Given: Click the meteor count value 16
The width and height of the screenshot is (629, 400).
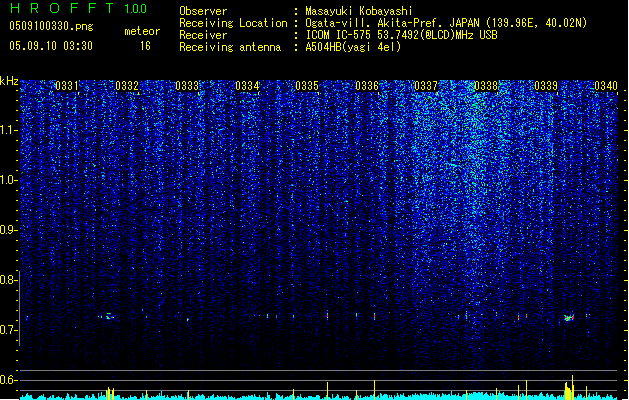Looking at the screenshot, I should 145,46.
